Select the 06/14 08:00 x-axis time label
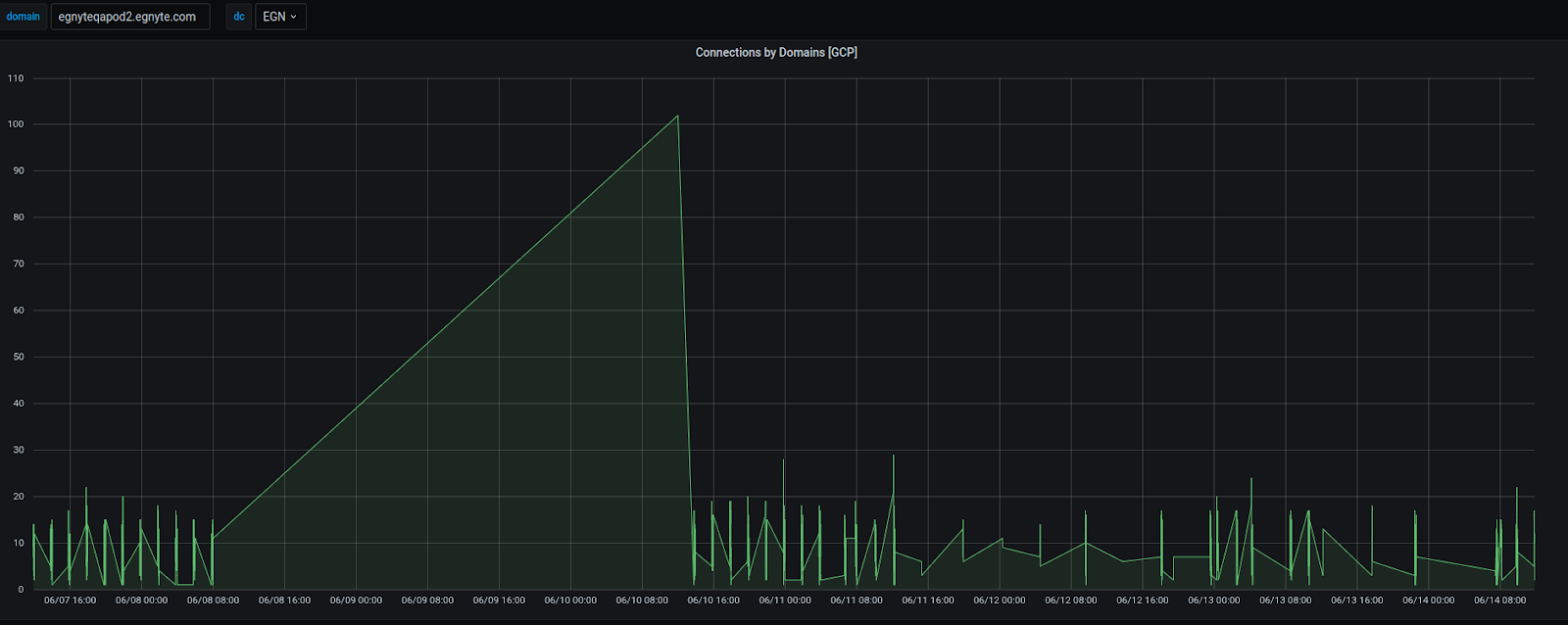Screen dimensions: 1568x625 click(x=1499, y=601)
